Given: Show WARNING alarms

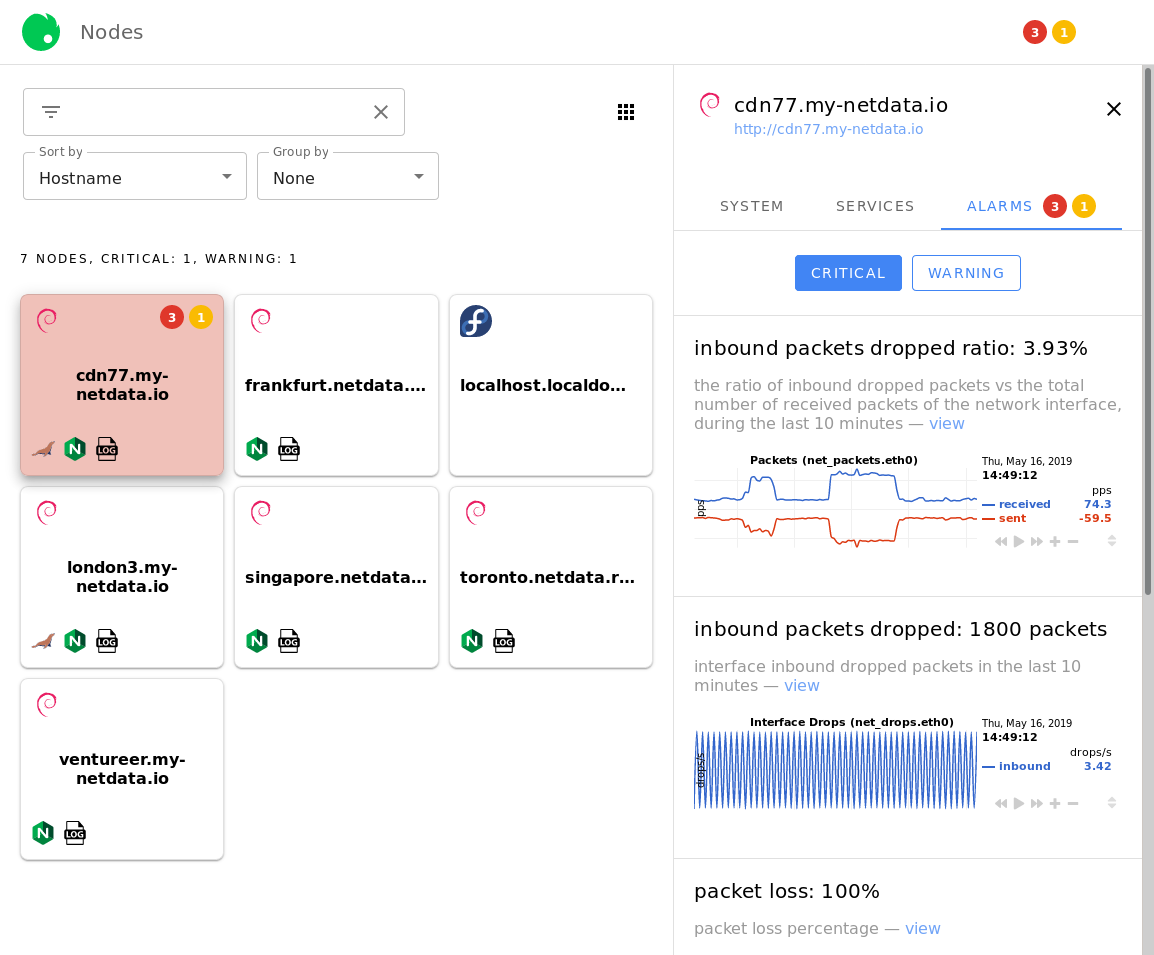Looking at the screenshot, I should pos(966,273).
